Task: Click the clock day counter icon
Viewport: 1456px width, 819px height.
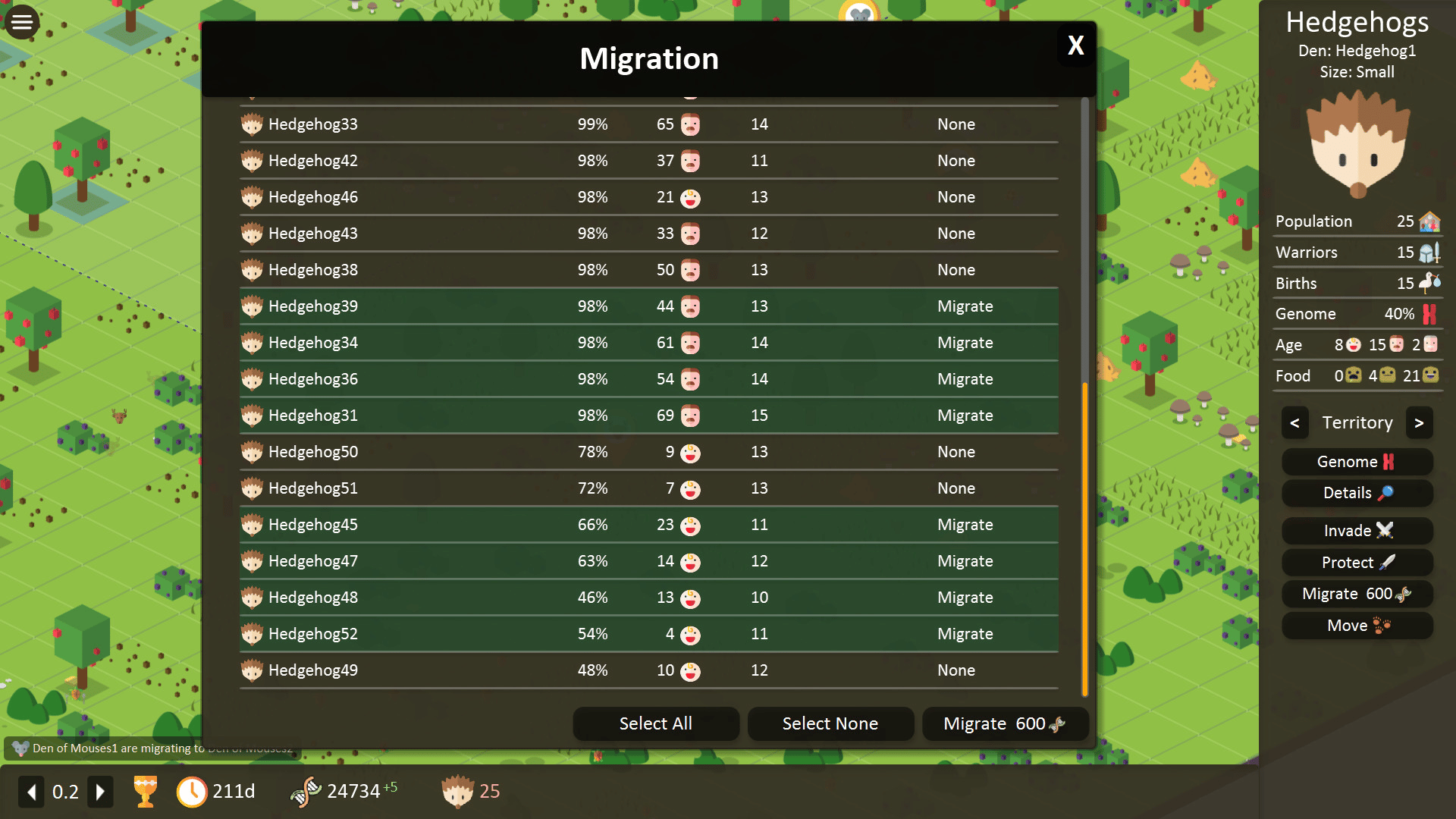Action: [192, 792]
